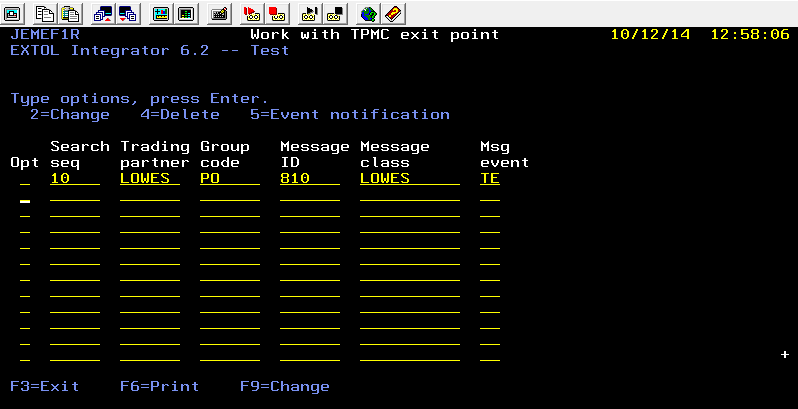Click the Search seq field containing 10

(x=75, y=179)
